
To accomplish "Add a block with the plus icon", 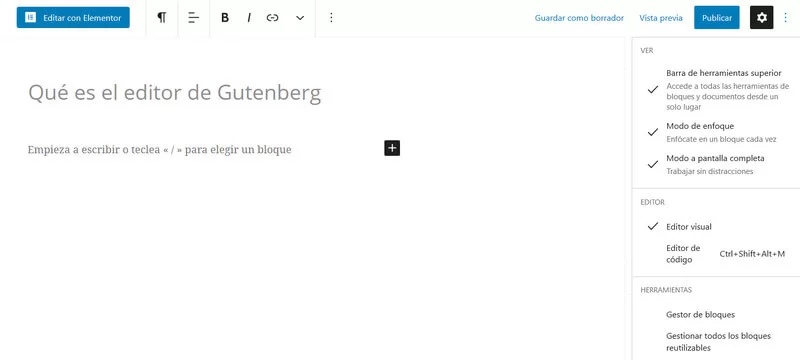I will (392, 148).
